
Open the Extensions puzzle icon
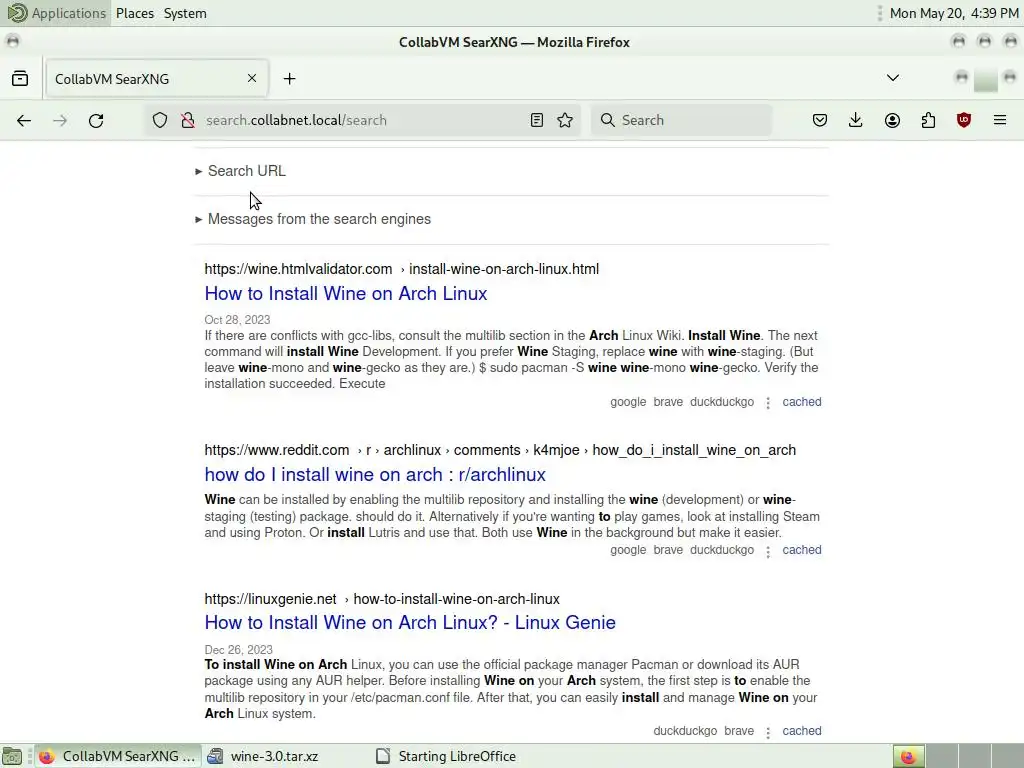(928, 120)
